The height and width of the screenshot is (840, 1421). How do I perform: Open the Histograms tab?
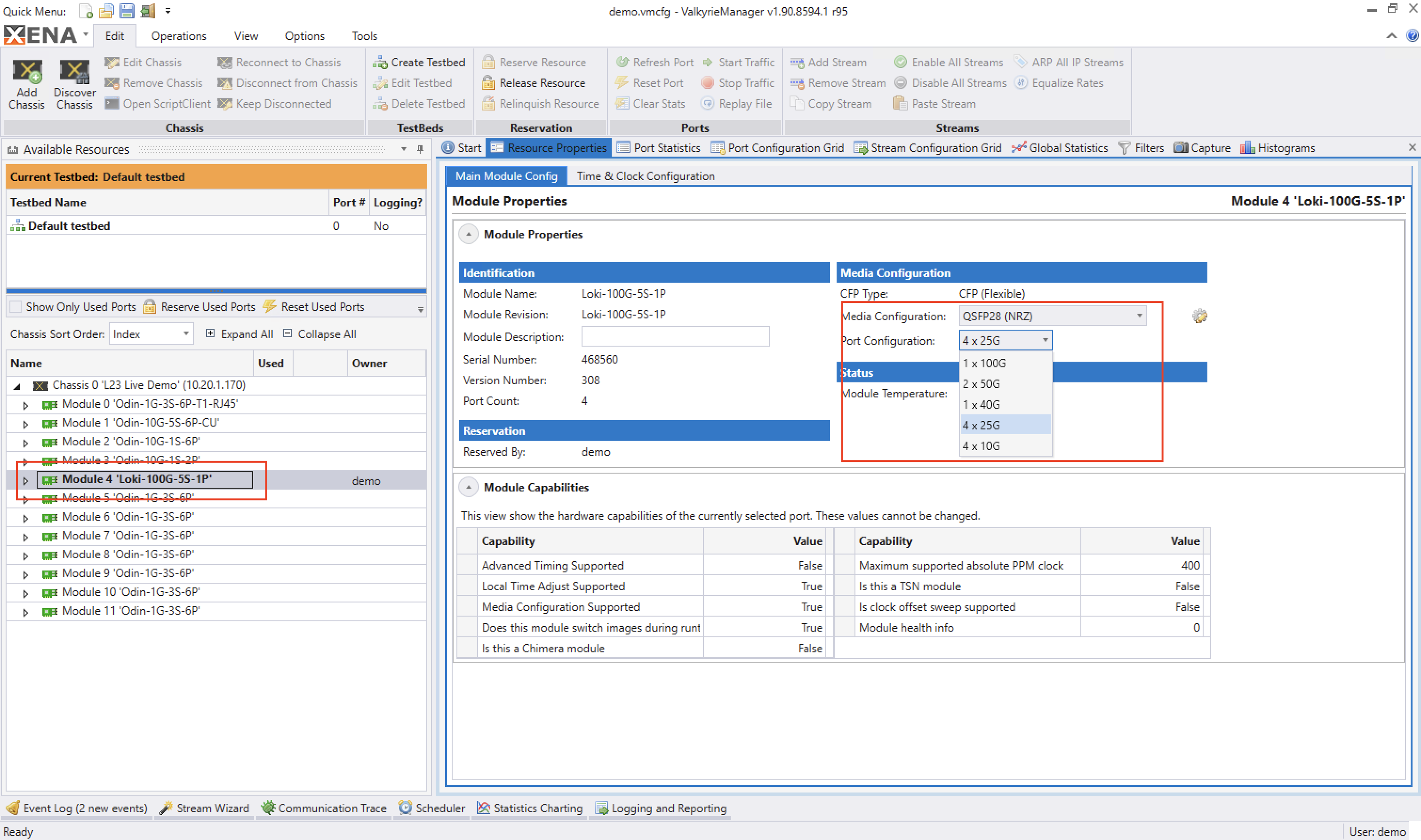click(1278, 148)
